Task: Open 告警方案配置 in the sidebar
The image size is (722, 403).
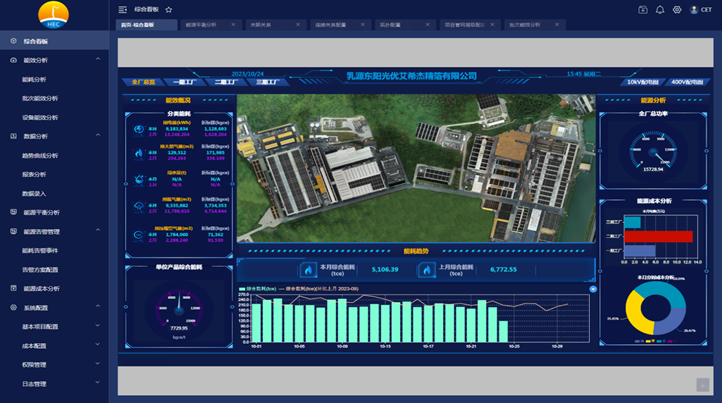Action: coord(40,269)
